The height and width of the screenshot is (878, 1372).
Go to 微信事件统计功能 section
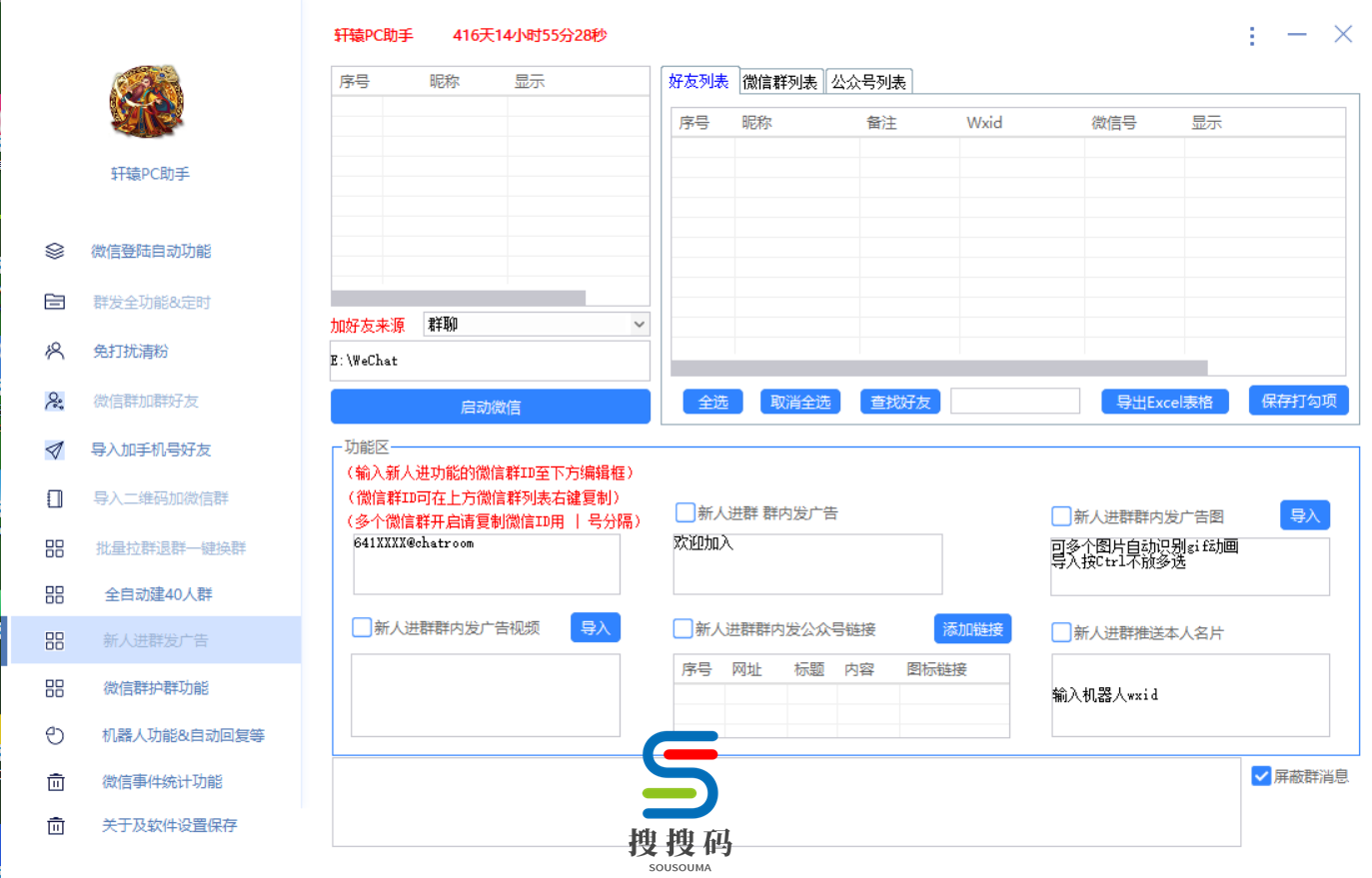pyautogui.click(x=162, y=781)
